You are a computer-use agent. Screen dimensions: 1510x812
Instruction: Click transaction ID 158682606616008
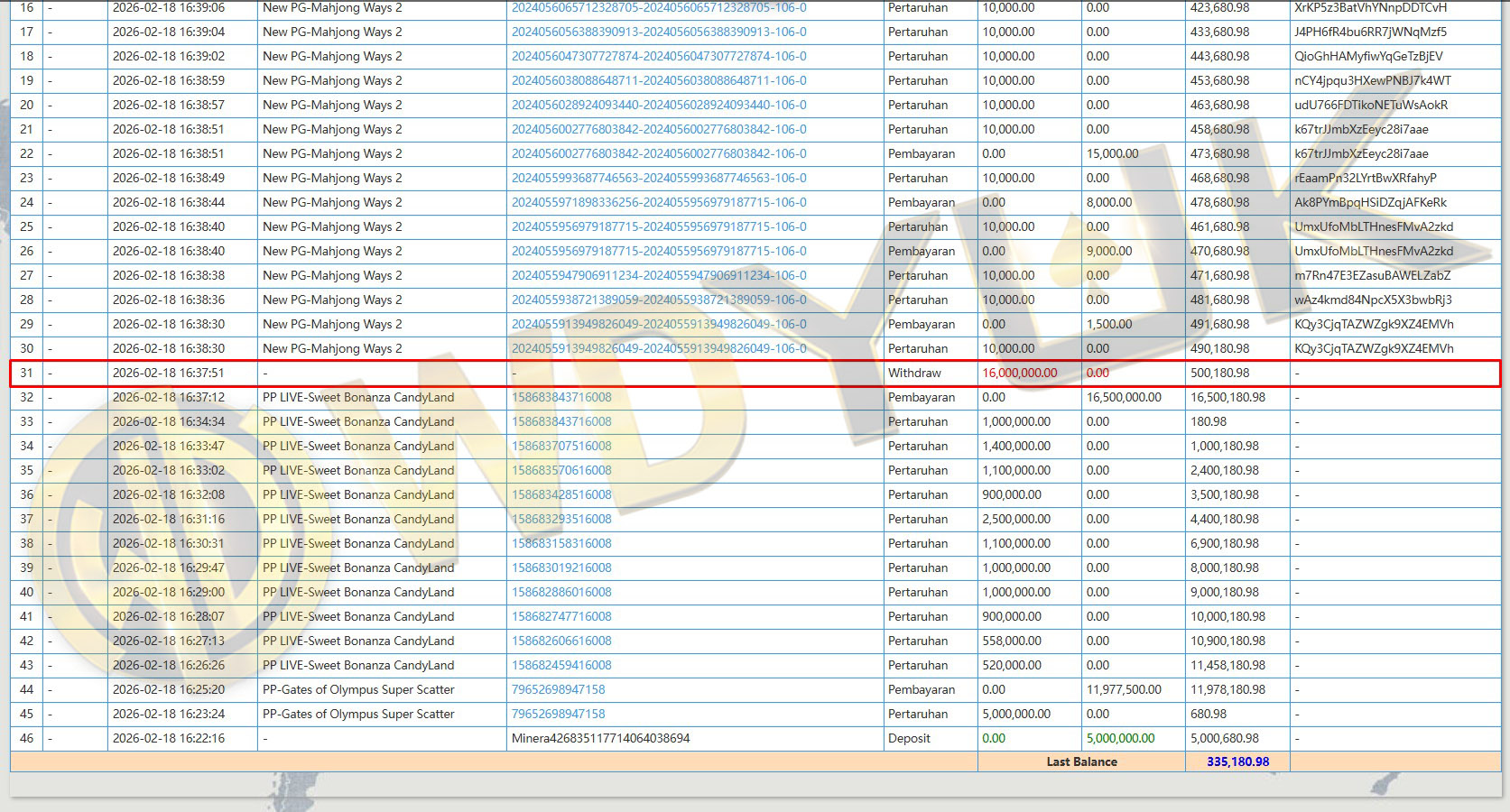(x=561, y=641)
